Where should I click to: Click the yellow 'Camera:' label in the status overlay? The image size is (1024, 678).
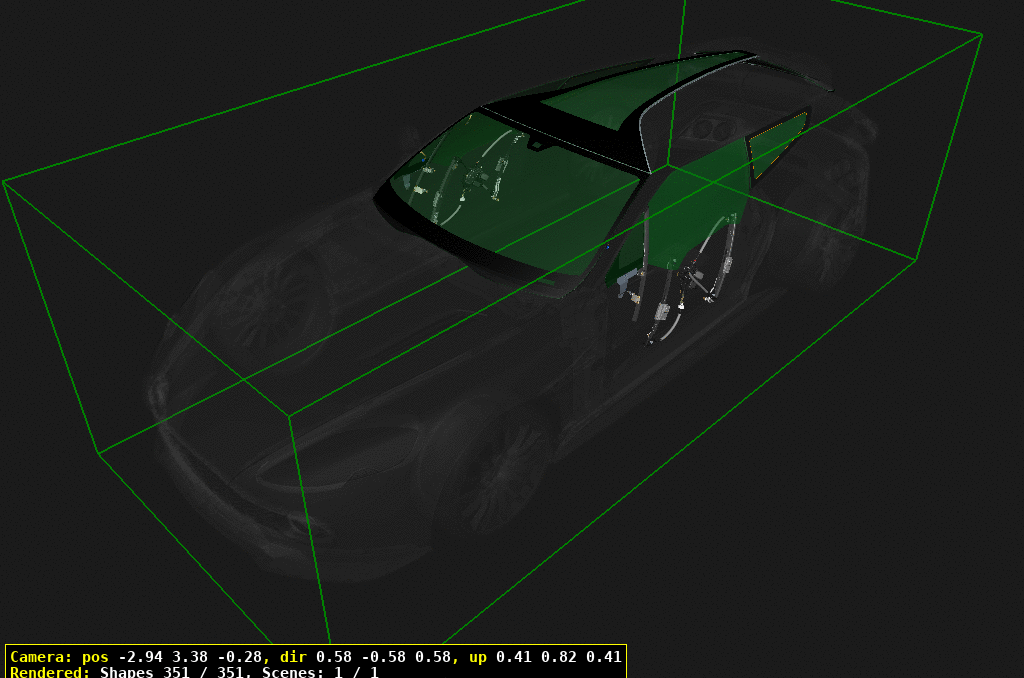(41, 657)
